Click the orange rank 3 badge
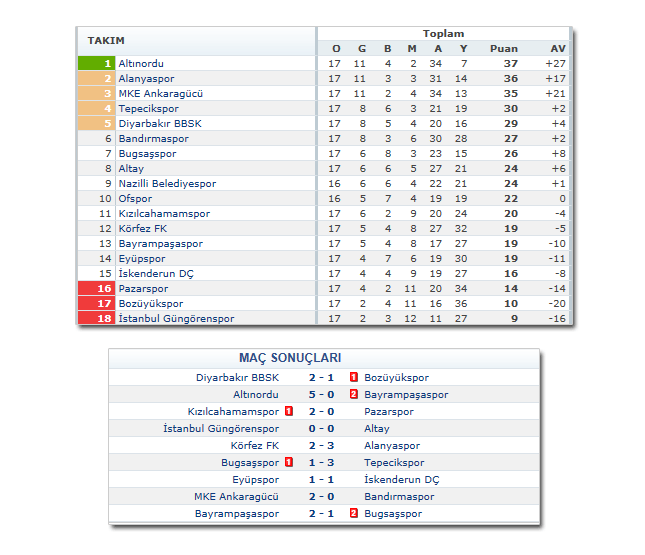 coord(96,93)
